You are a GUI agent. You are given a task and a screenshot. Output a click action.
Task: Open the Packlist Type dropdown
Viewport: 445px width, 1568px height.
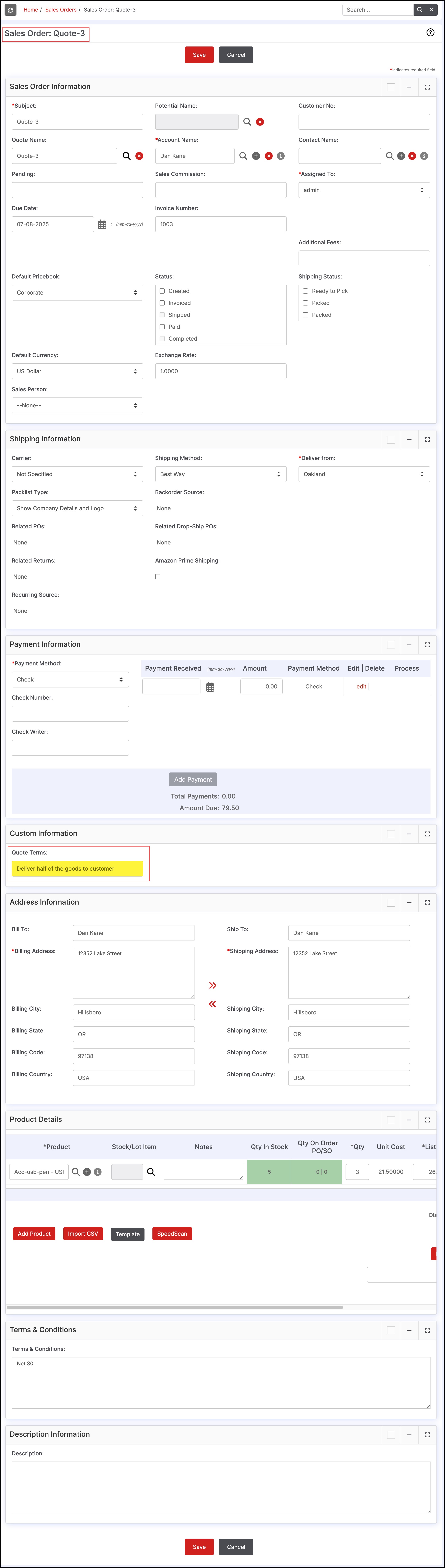pos(77,508)
